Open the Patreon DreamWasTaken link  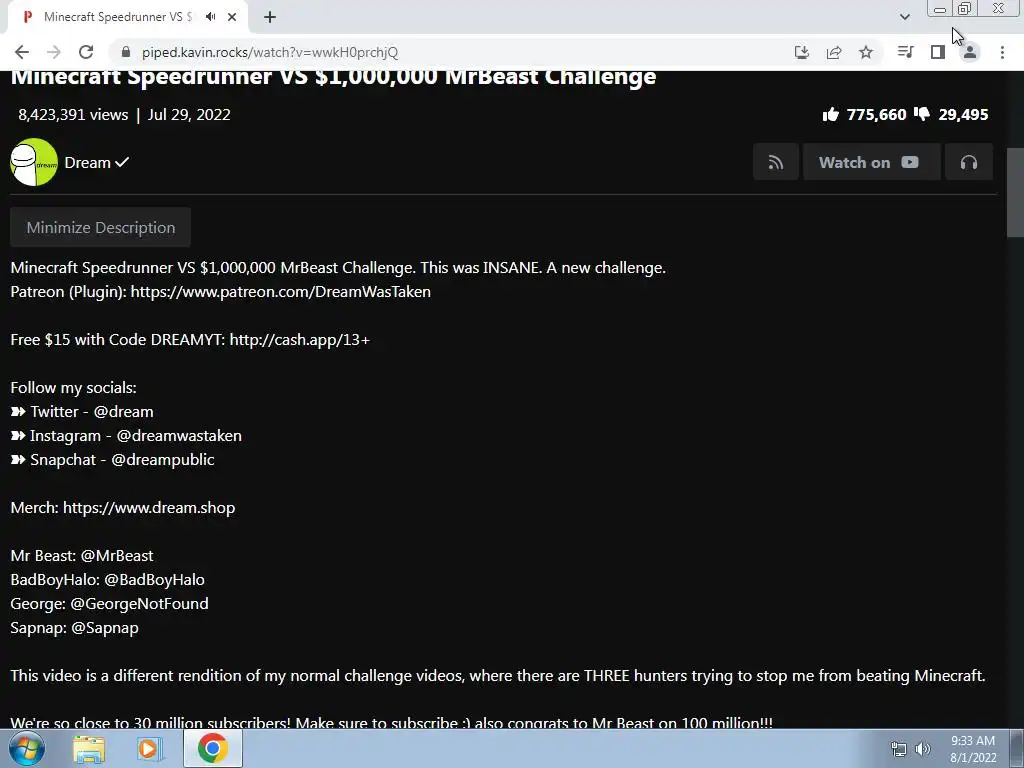pos(281,292)
